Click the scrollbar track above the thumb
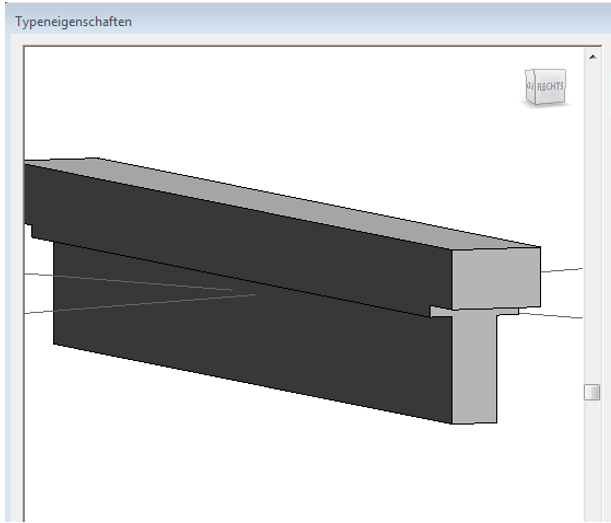Image resolution: width=611 pixels, height=523 pixels. point(592,220)
